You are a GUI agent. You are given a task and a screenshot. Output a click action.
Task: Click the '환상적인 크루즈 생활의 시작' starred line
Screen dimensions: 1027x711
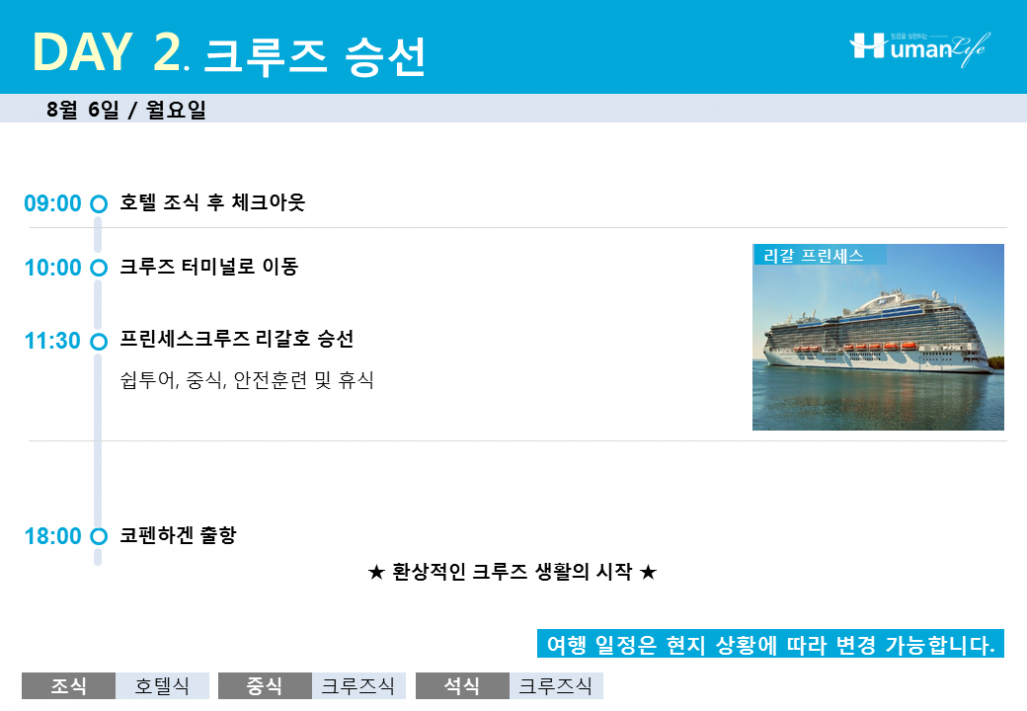pyautogui.click(x=512, y=572)
